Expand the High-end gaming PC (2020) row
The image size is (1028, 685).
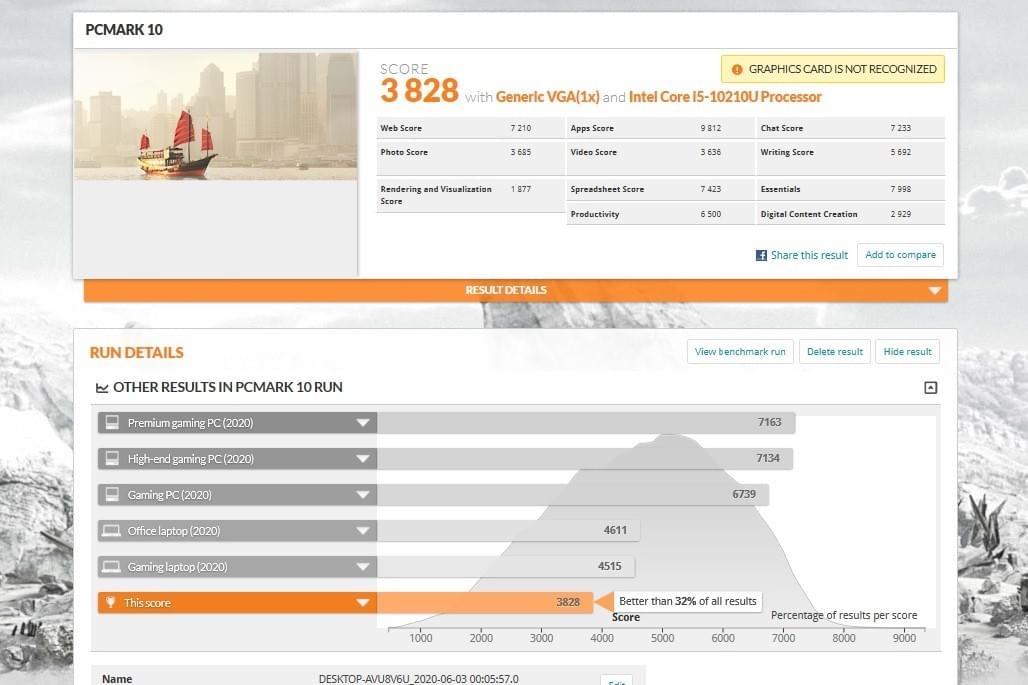click(x=363, y=459)
